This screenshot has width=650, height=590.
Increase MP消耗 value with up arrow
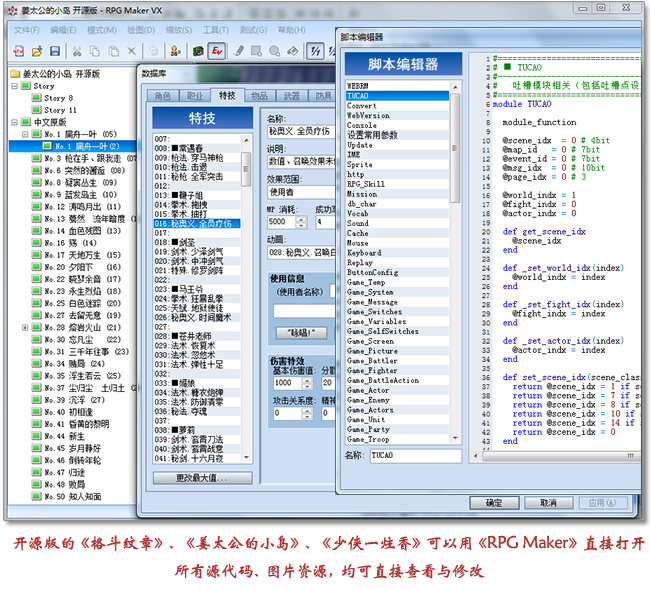coord(302,219)
